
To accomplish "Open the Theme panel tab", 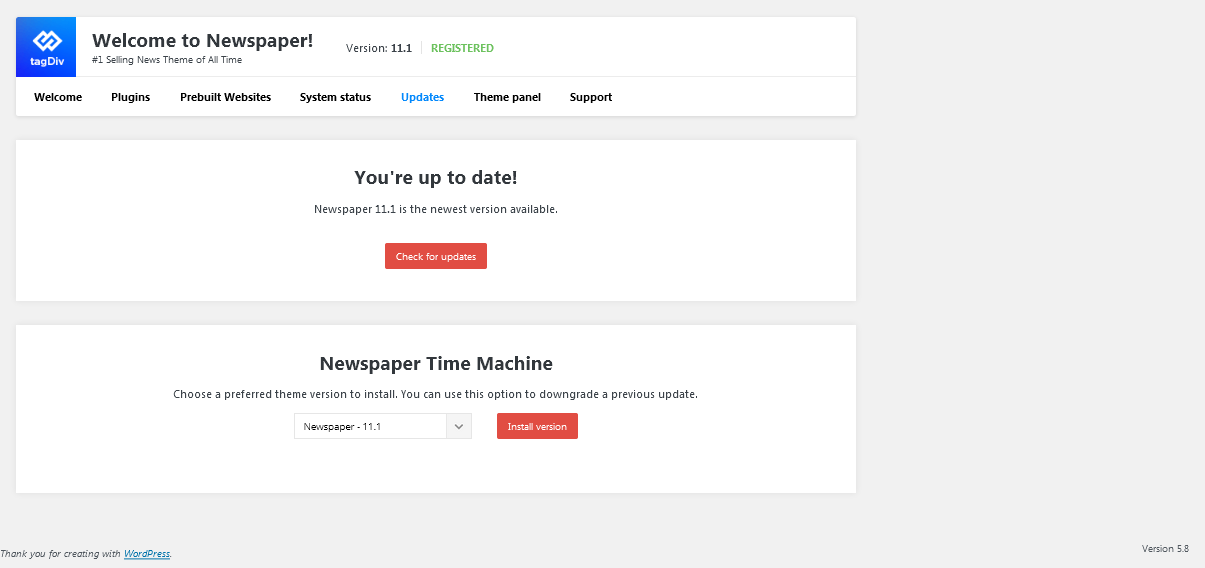I will pos(507,97).
